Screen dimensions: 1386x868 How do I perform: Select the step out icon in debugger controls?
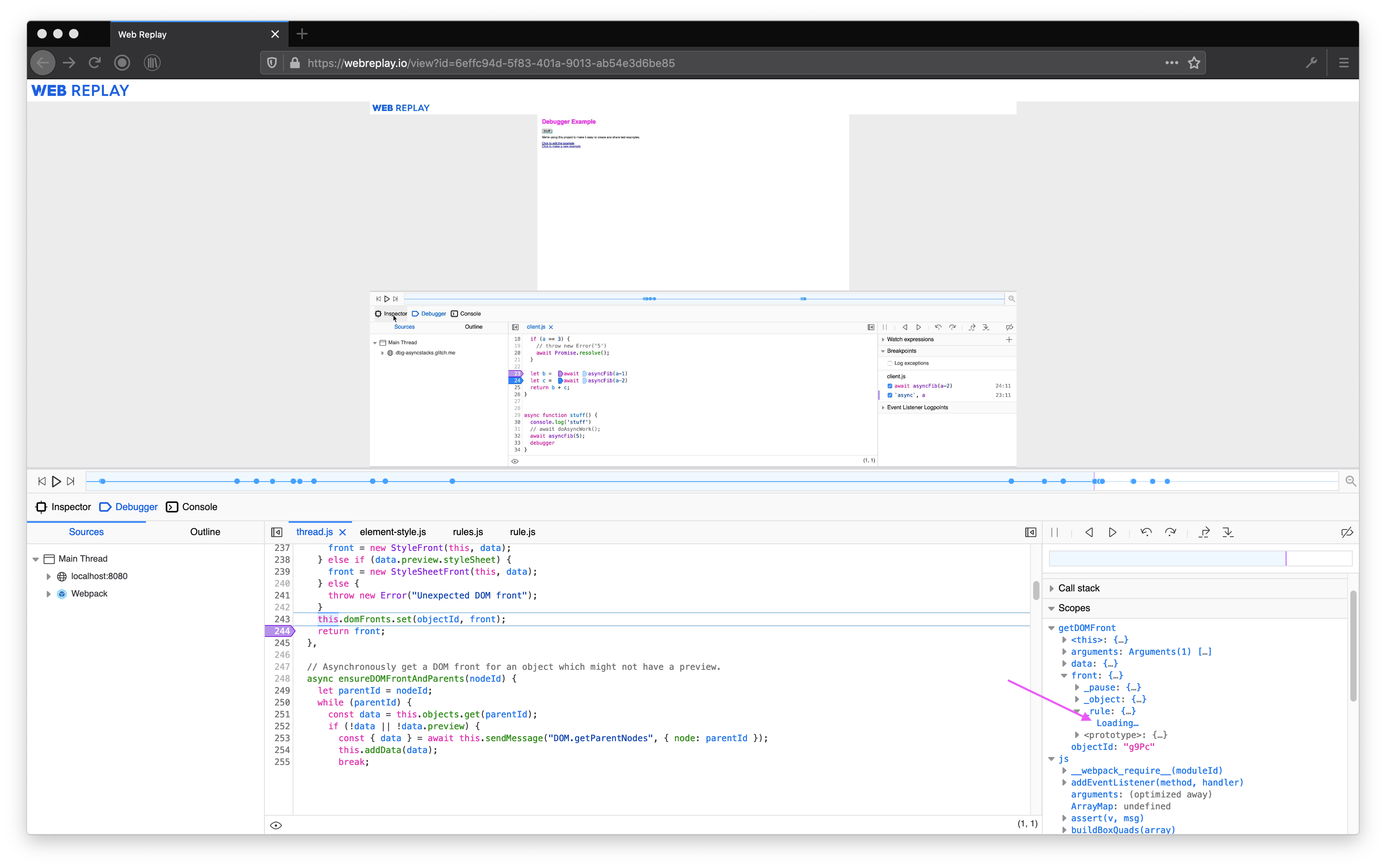(1229, 532)
